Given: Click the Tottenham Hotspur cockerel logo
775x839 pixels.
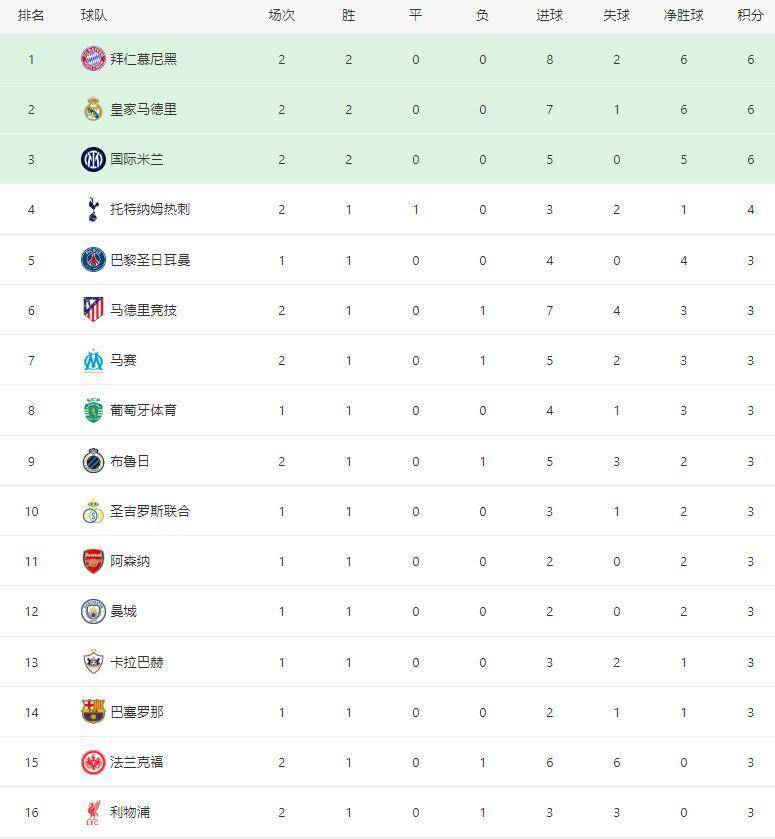Looking at the screenshot, I should tap(93, 209).
